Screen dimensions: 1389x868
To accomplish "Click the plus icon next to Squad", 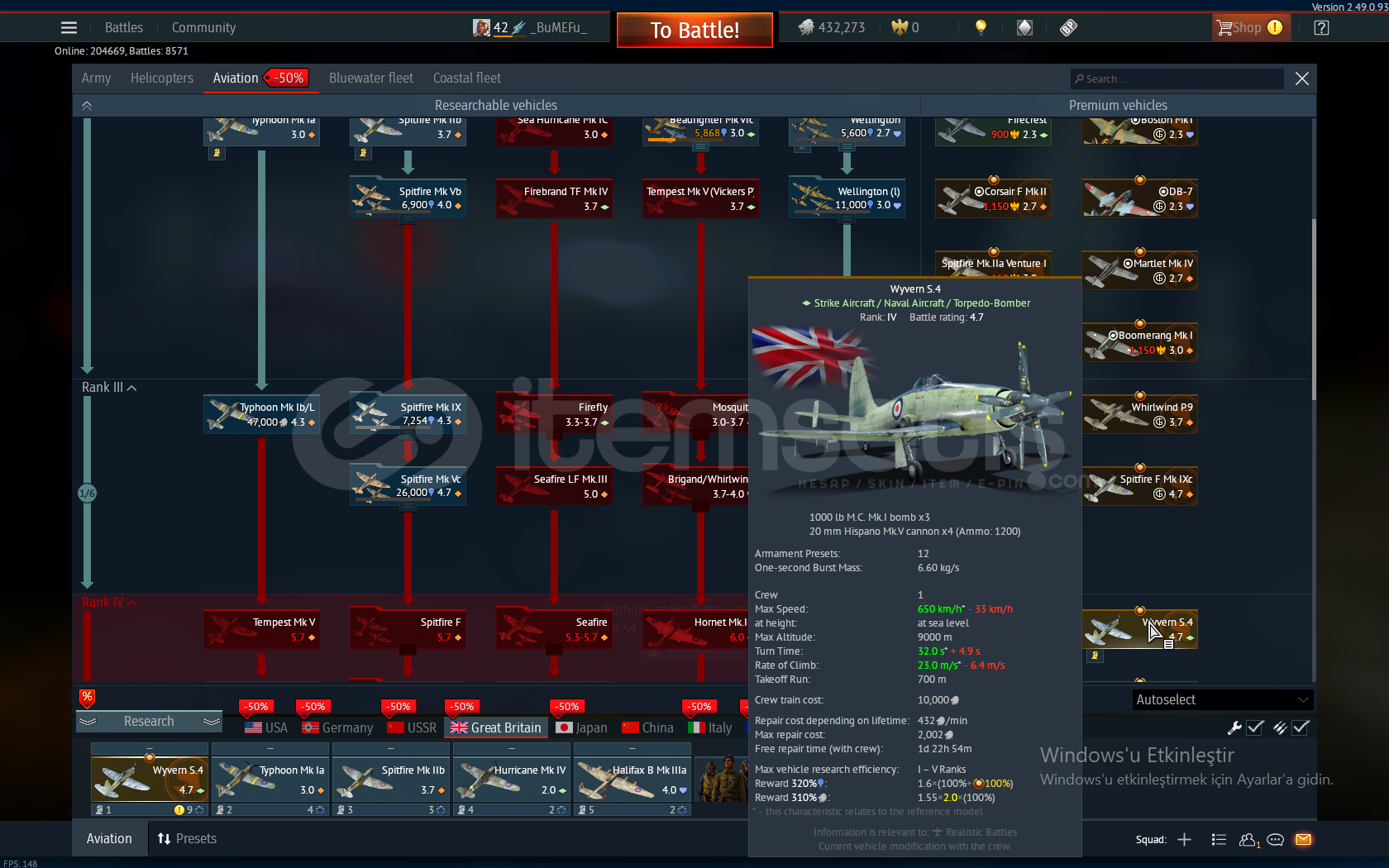I will (x=1184, y=840).
